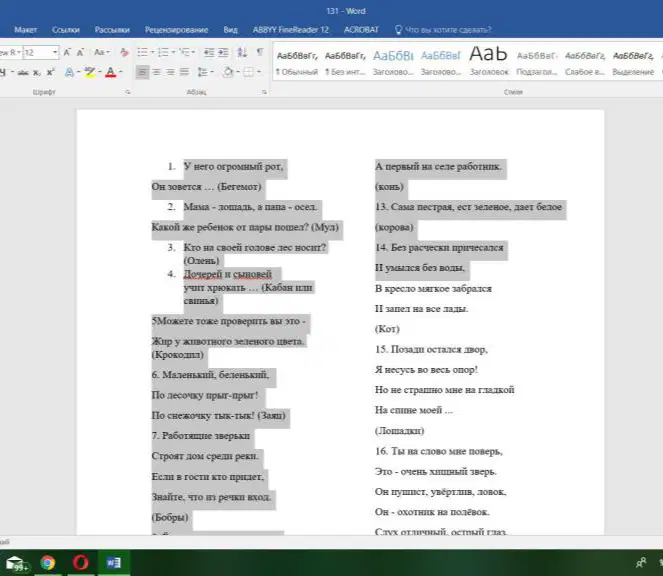Viewport: 663px width, 576px height.
Task: Open the Ссылки tab
Action: pyautogui.click(x=66, y=30)
